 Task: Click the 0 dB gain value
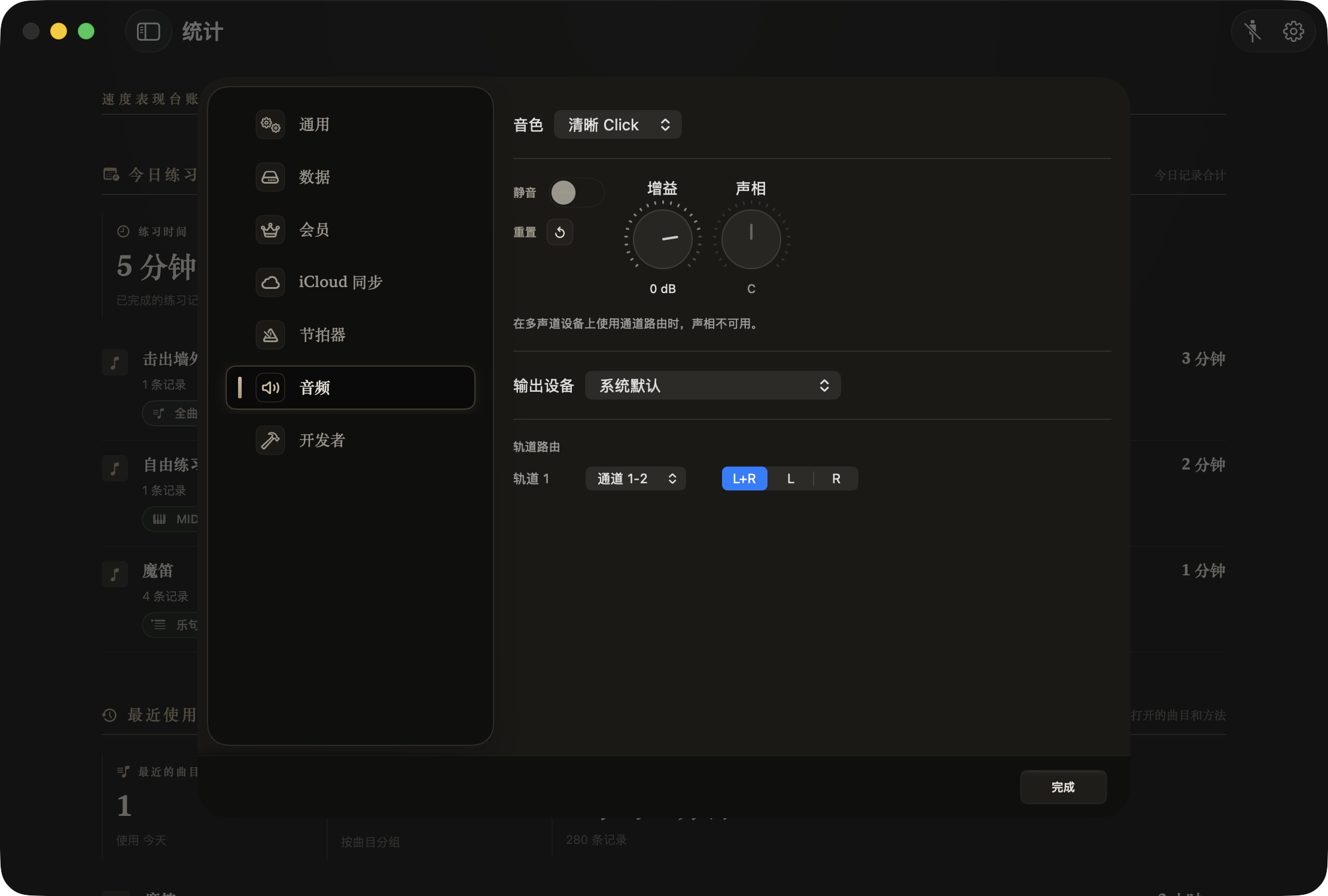coord(663,289)
